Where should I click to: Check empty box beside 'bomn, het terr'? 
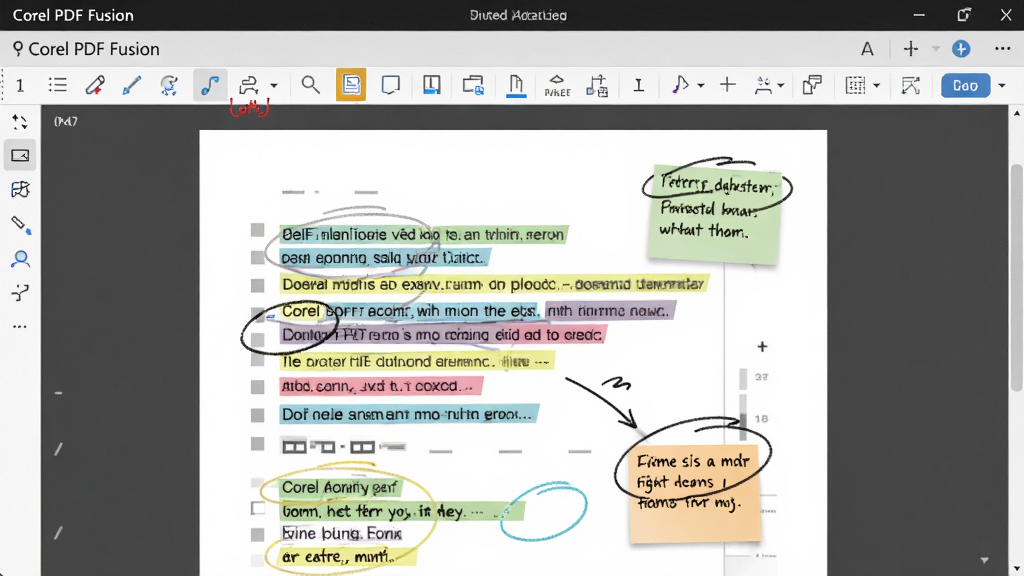[x=258, y=508]
